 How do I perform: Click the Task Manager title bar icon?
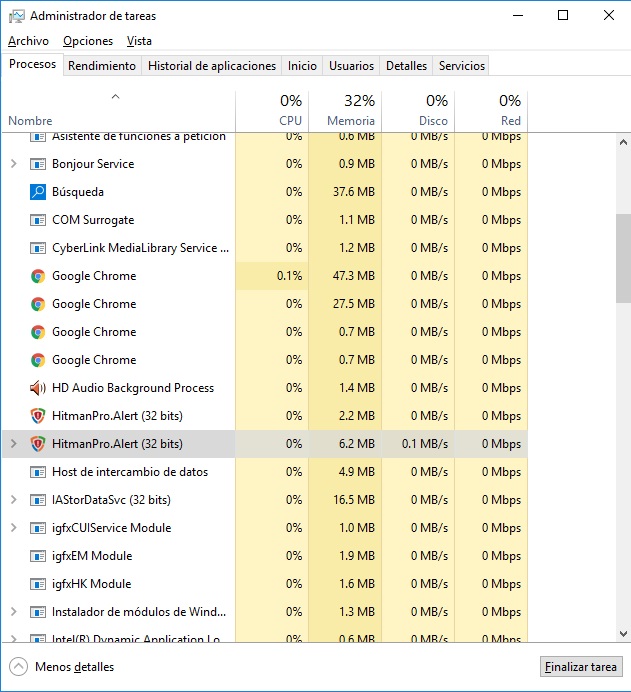tap(16, 16)
